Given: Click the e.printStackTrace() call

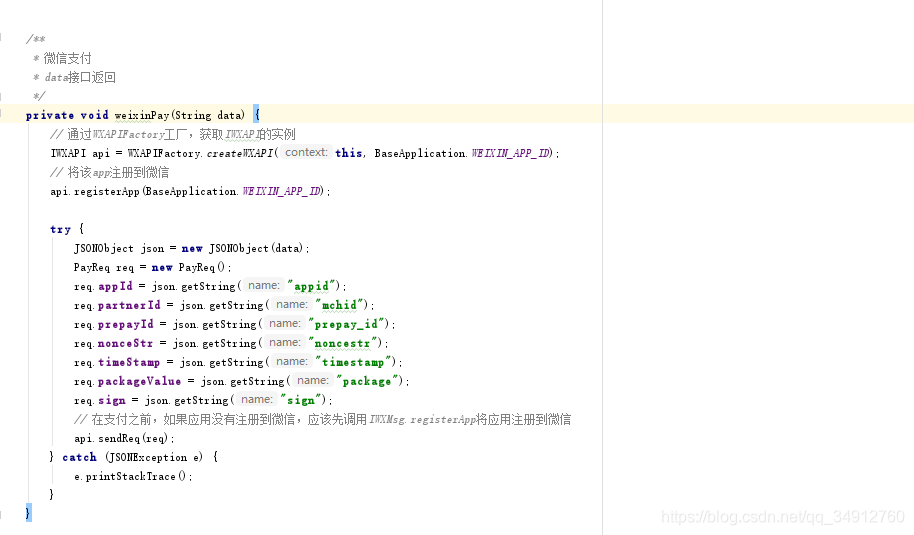Looking at the screenshot, I should tap(130, 476).
